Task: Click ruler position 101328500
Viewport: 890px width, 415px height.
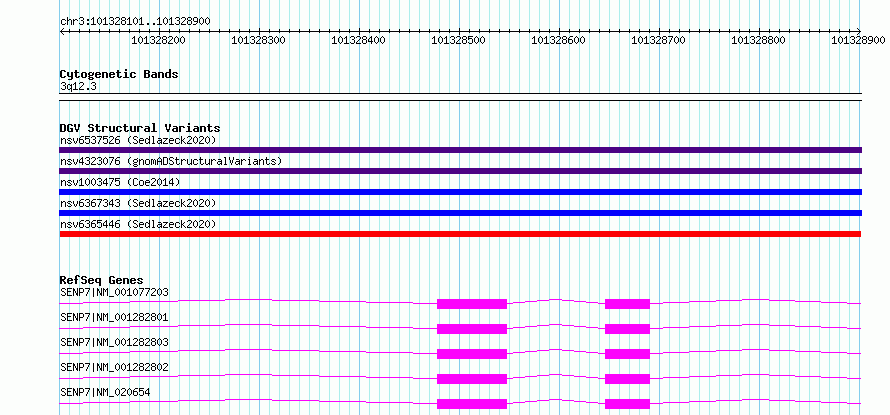Action: click(459, 40)
